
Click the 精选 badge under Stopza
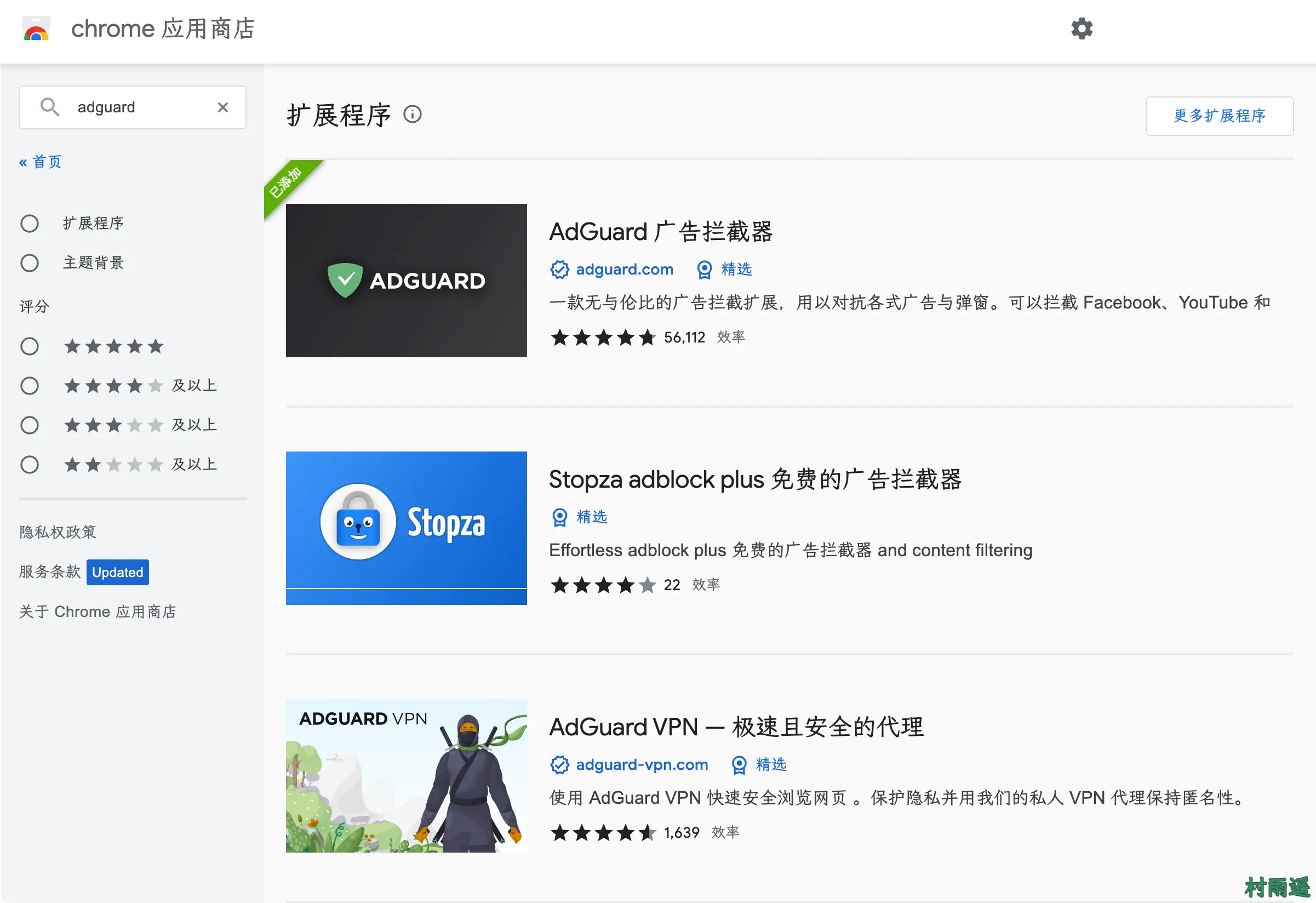(x=579, y=517)
